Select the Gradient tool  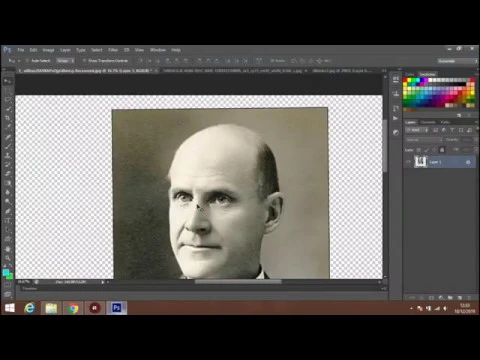pos(8,183)
